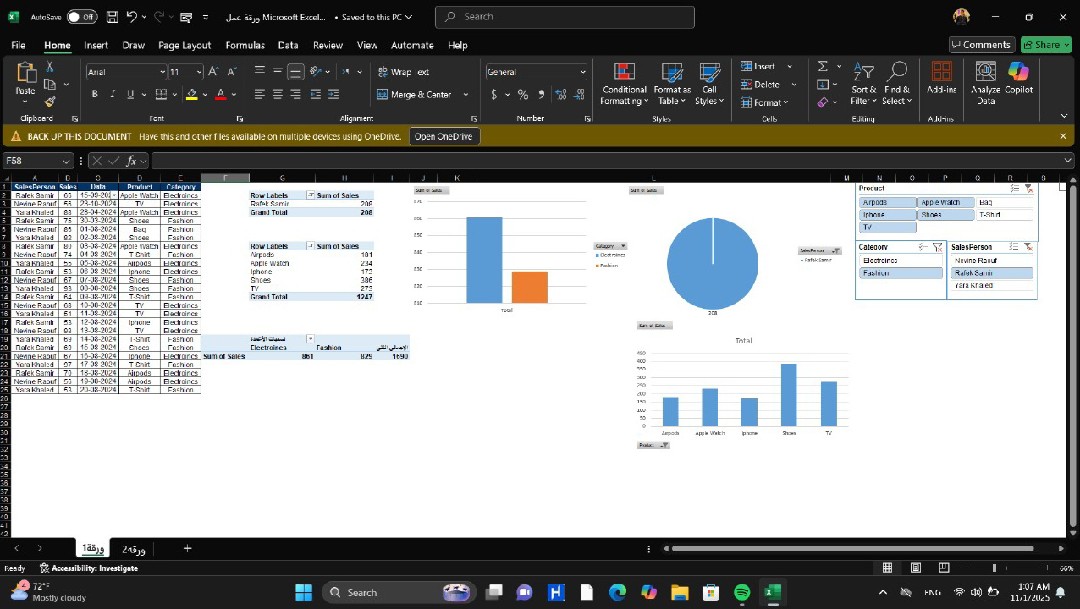The image size is (1080, 609).
Task: Open the Formulas ribbon tab
Action: pos(245,45)
